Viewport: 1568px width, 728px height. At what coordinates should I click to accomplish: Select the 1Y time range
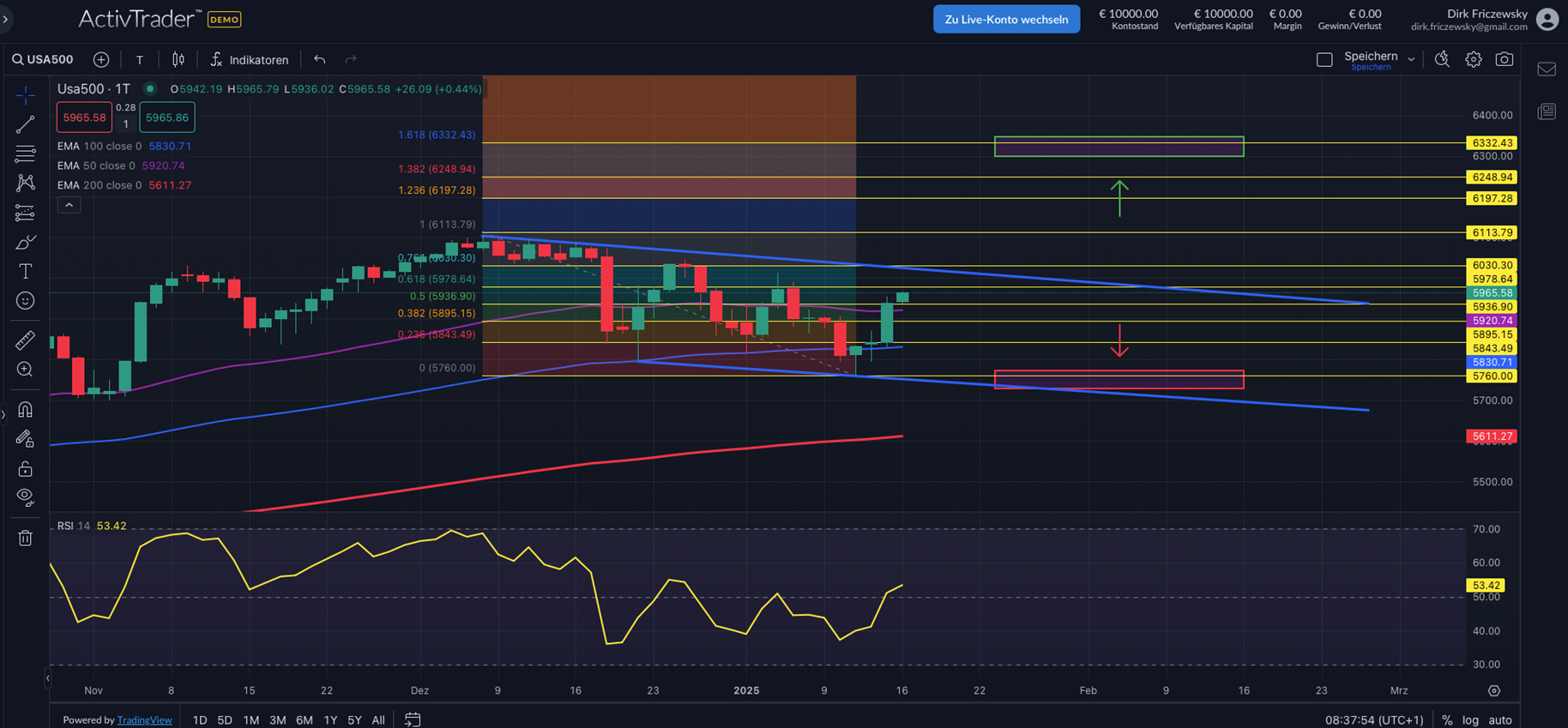tap(329, 720)
